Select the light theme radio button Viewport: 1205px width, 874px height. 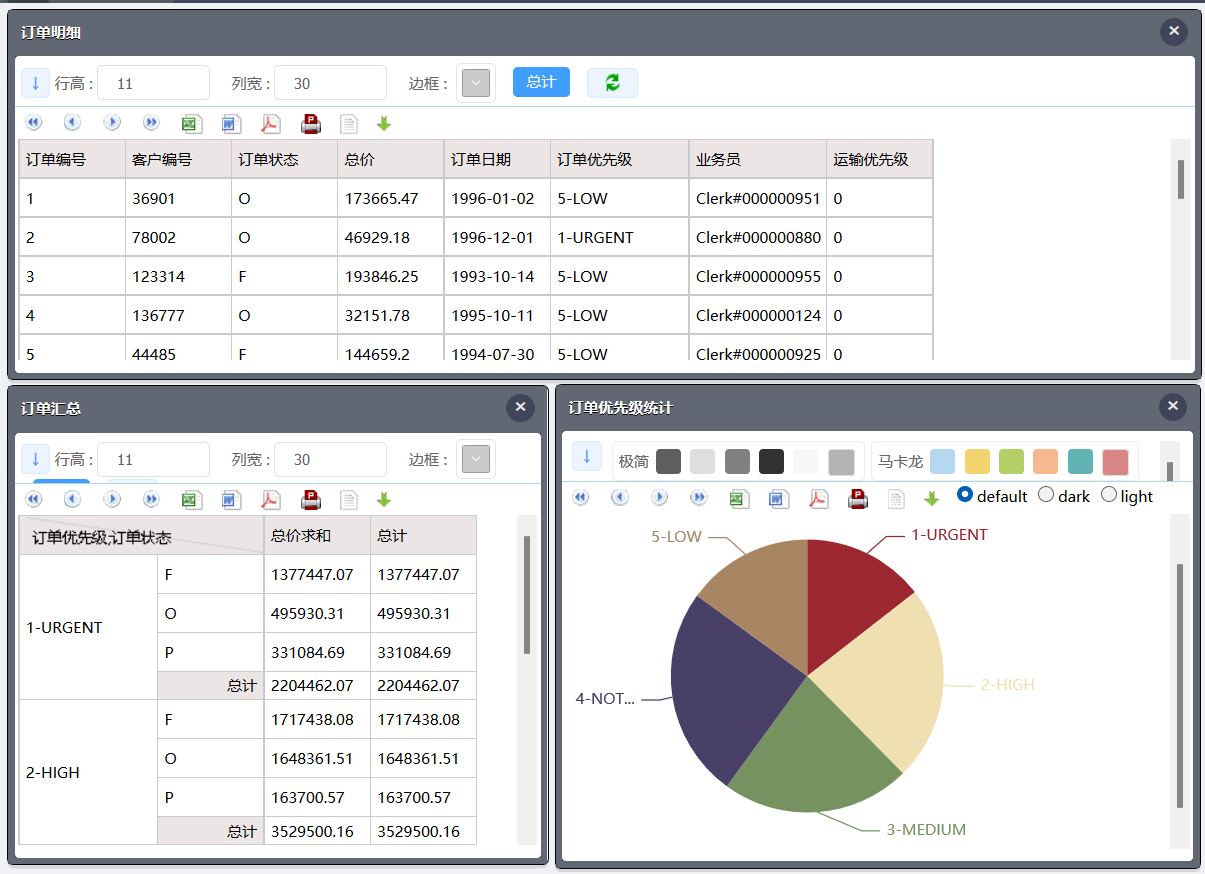click(x=1109, y=495)
